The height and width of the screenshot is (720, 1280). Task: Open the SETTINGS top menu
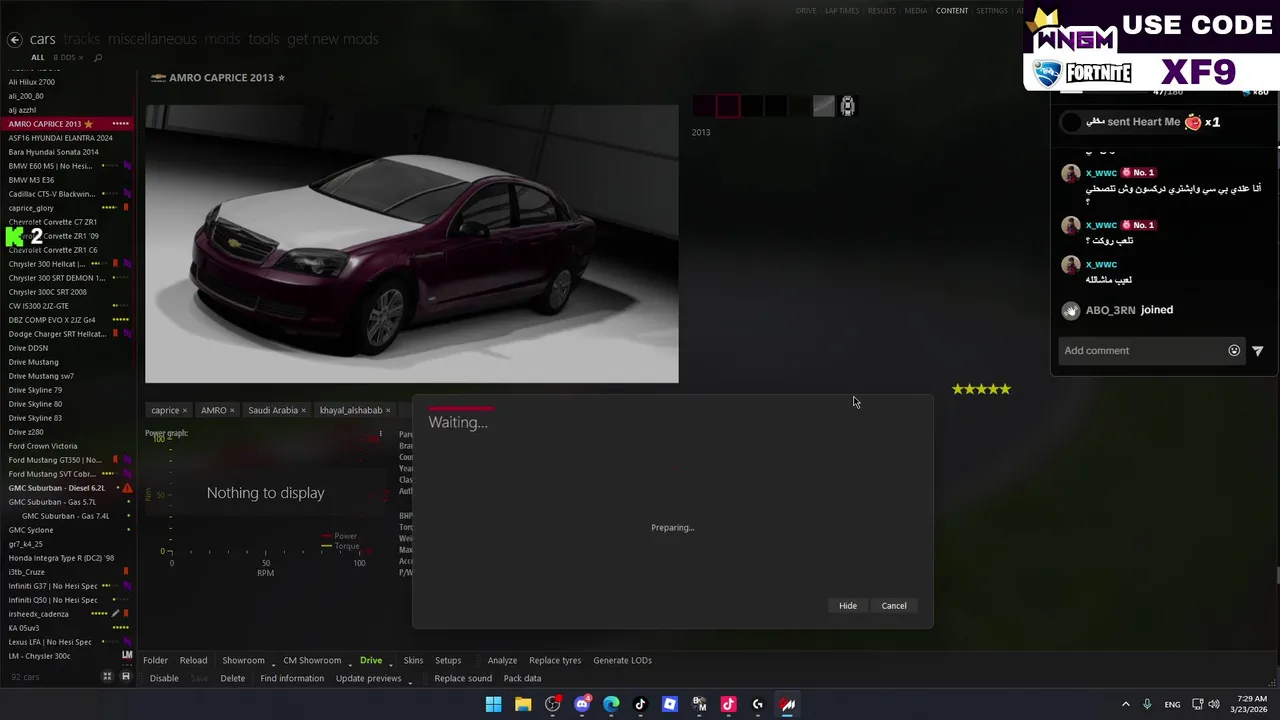(x=992, y=11)
